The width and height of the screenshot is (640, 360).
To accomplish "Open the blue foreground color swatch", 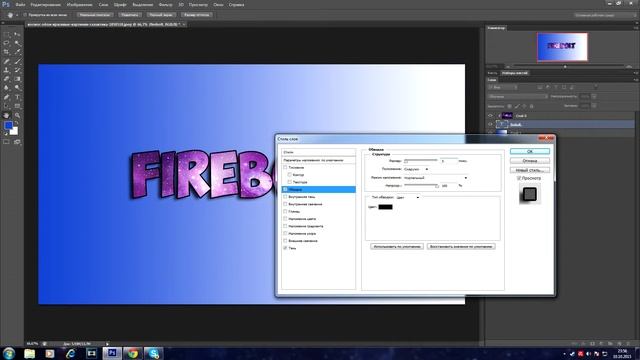I will (8, 125).
